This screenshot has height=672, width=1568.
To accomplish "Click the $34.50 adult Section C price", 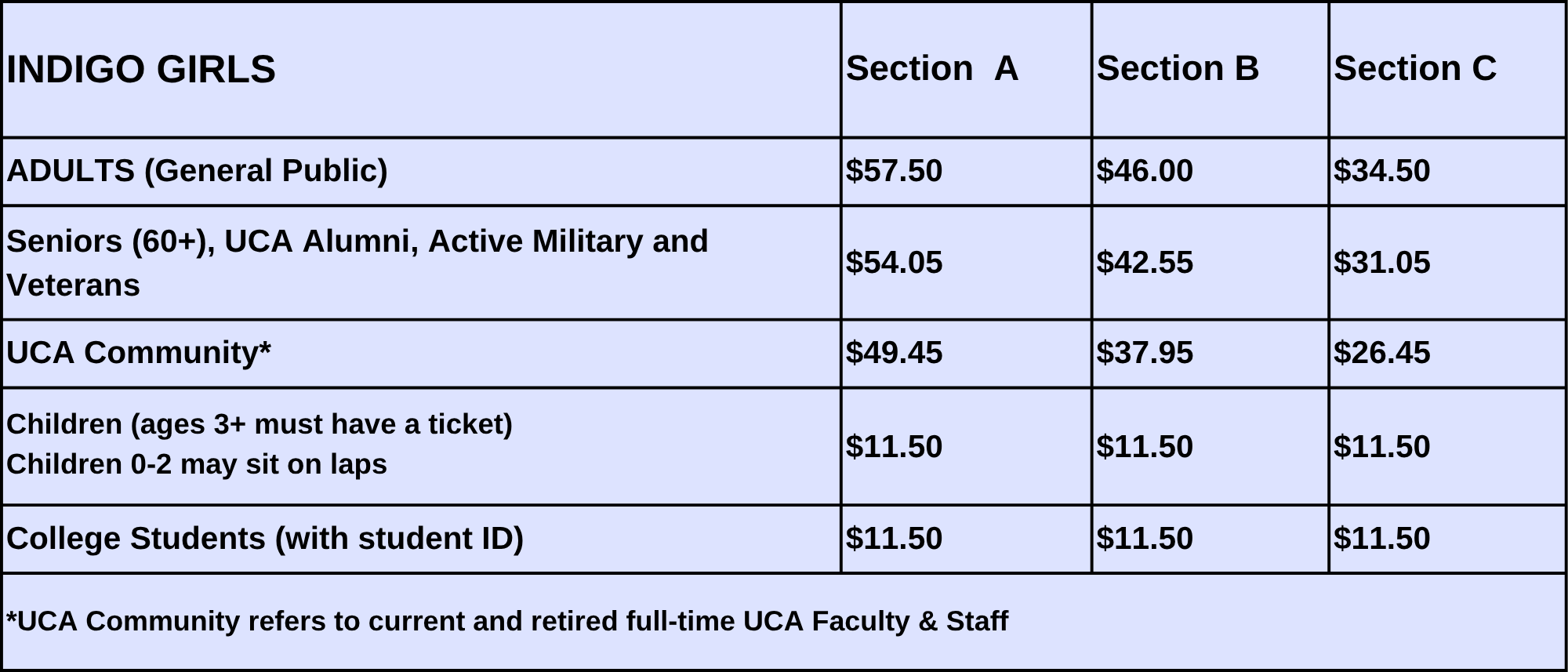I will pos(1382,171).
